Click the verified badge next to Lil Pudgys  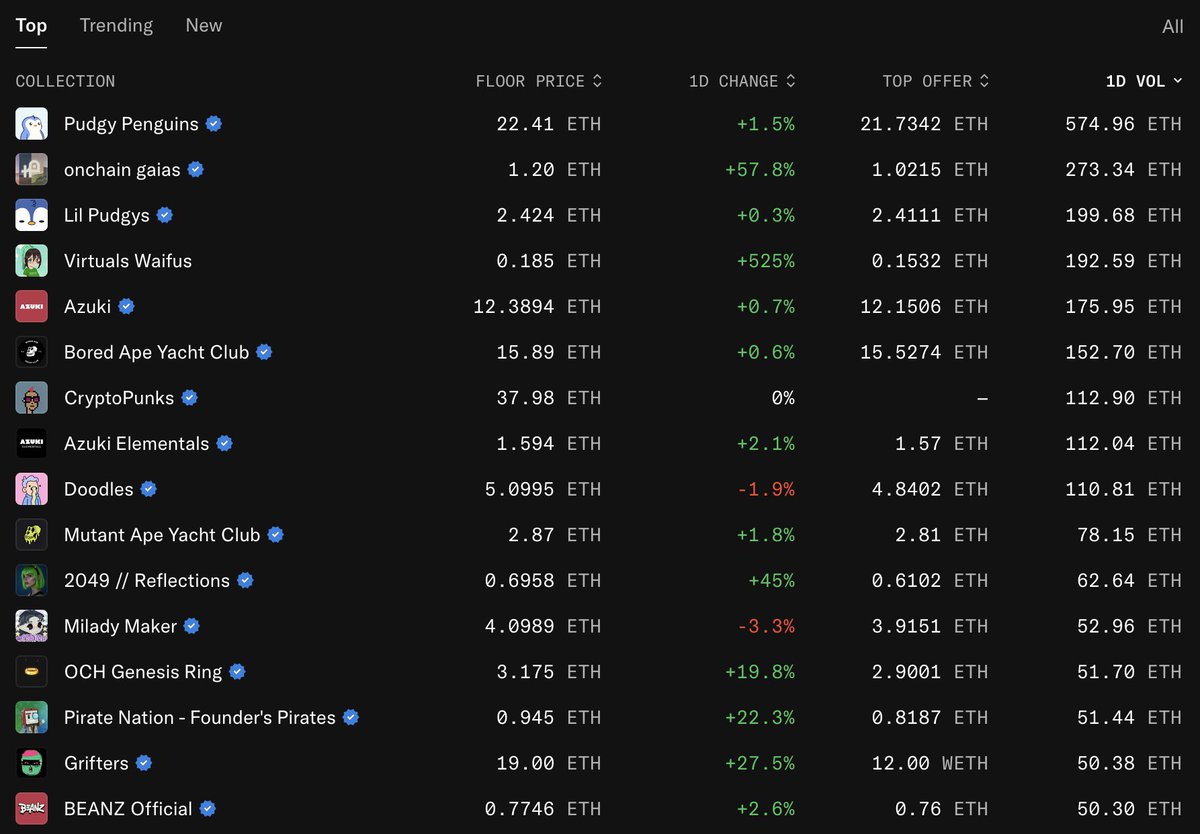pos(165,215)
